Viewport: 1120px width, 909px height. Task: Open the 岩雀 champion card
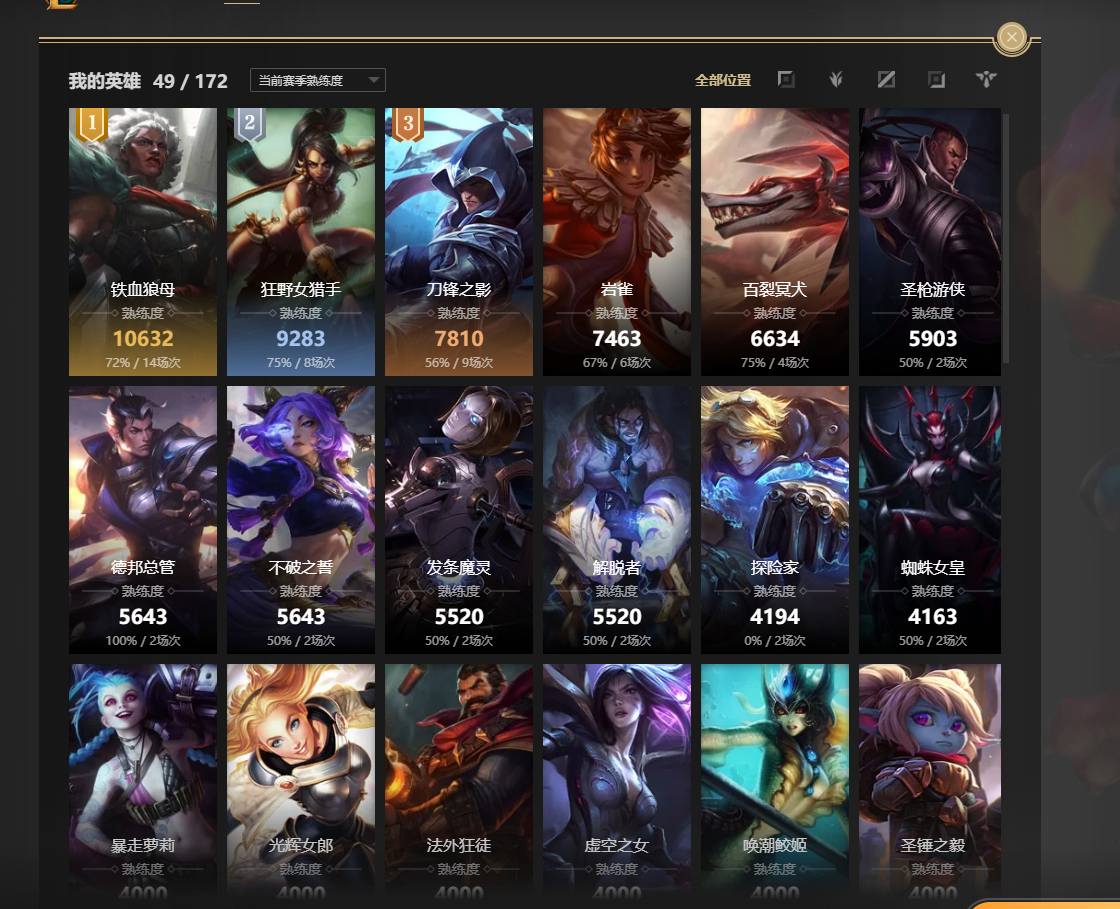pyautogui.click(x=616, y=241)
